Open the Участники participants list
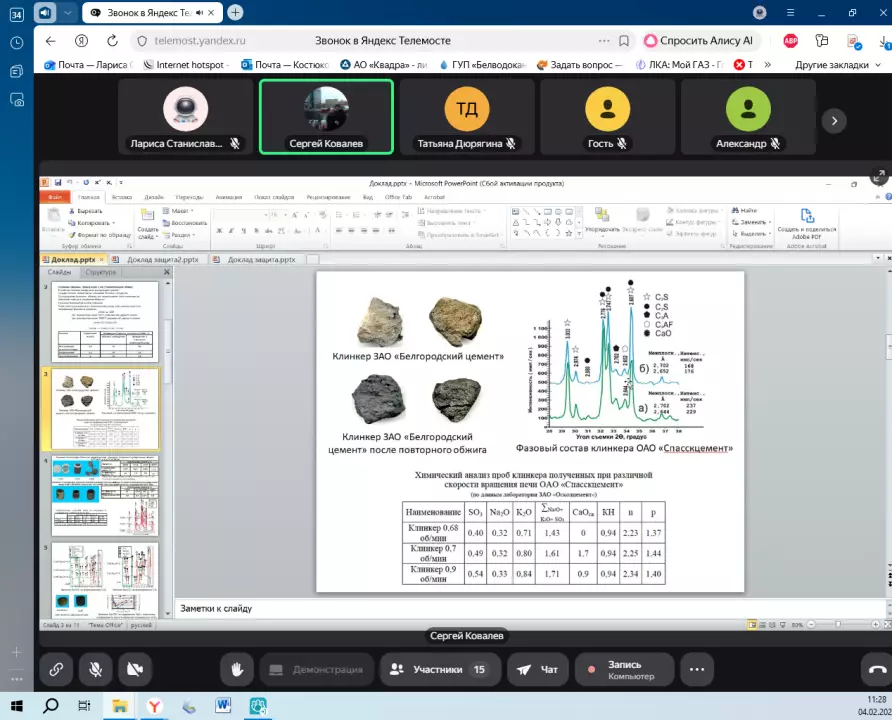Viewport: 892px width, 720px height. [438, 669]
